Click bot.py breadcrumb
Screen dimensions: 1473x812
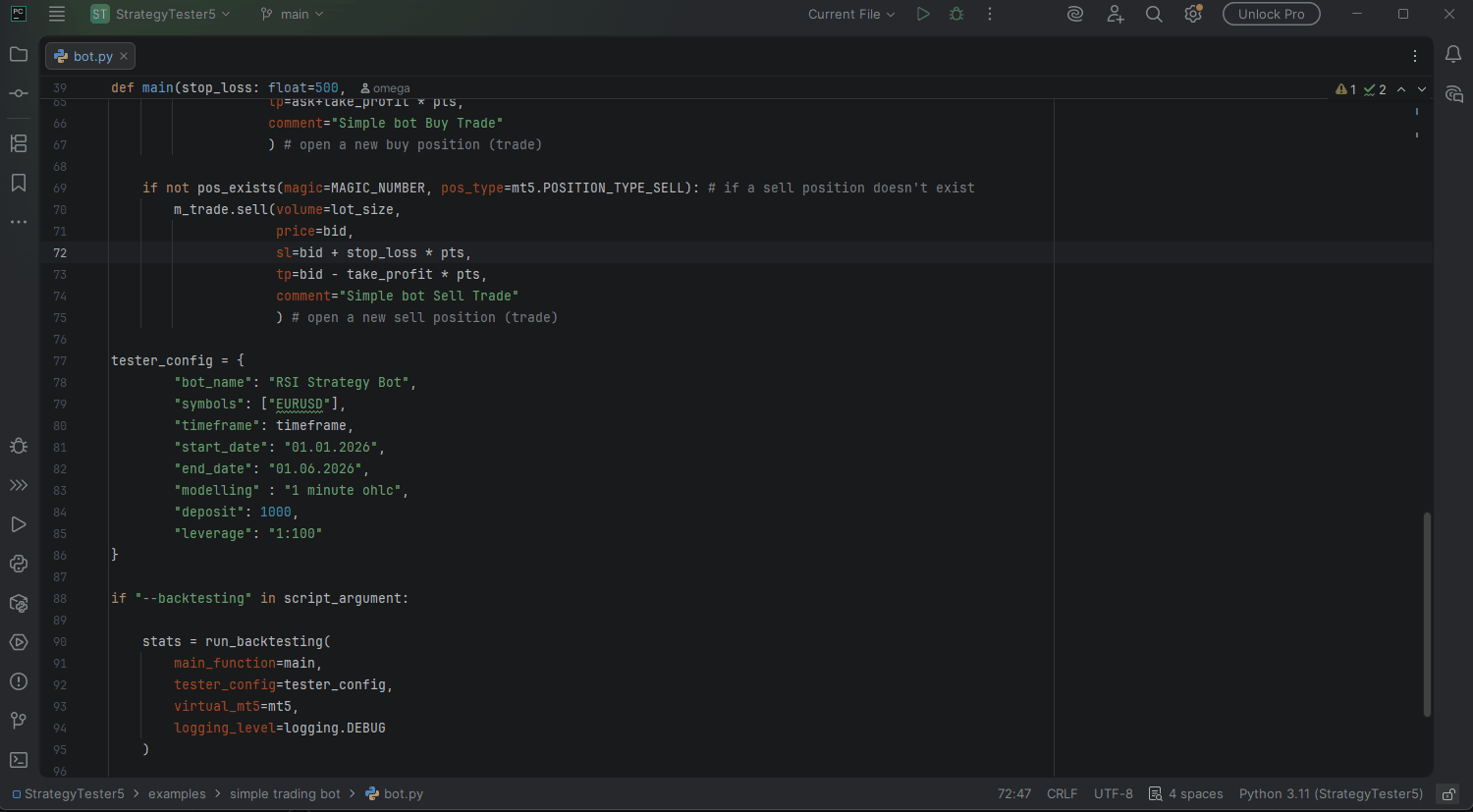pos(395,793)
